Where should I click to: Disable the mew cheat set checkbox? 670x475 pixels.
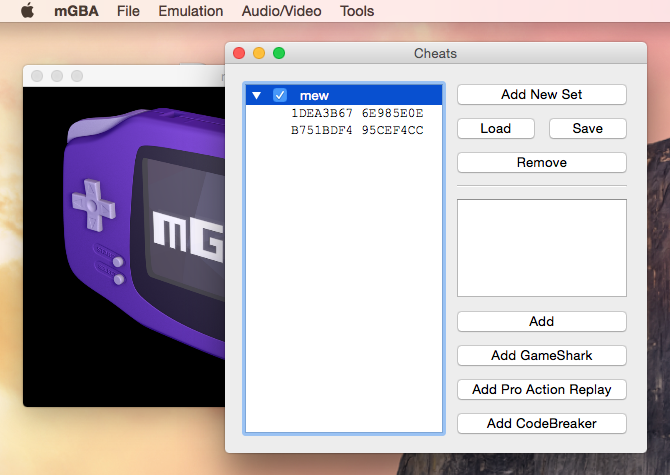[x=280, y=95]
